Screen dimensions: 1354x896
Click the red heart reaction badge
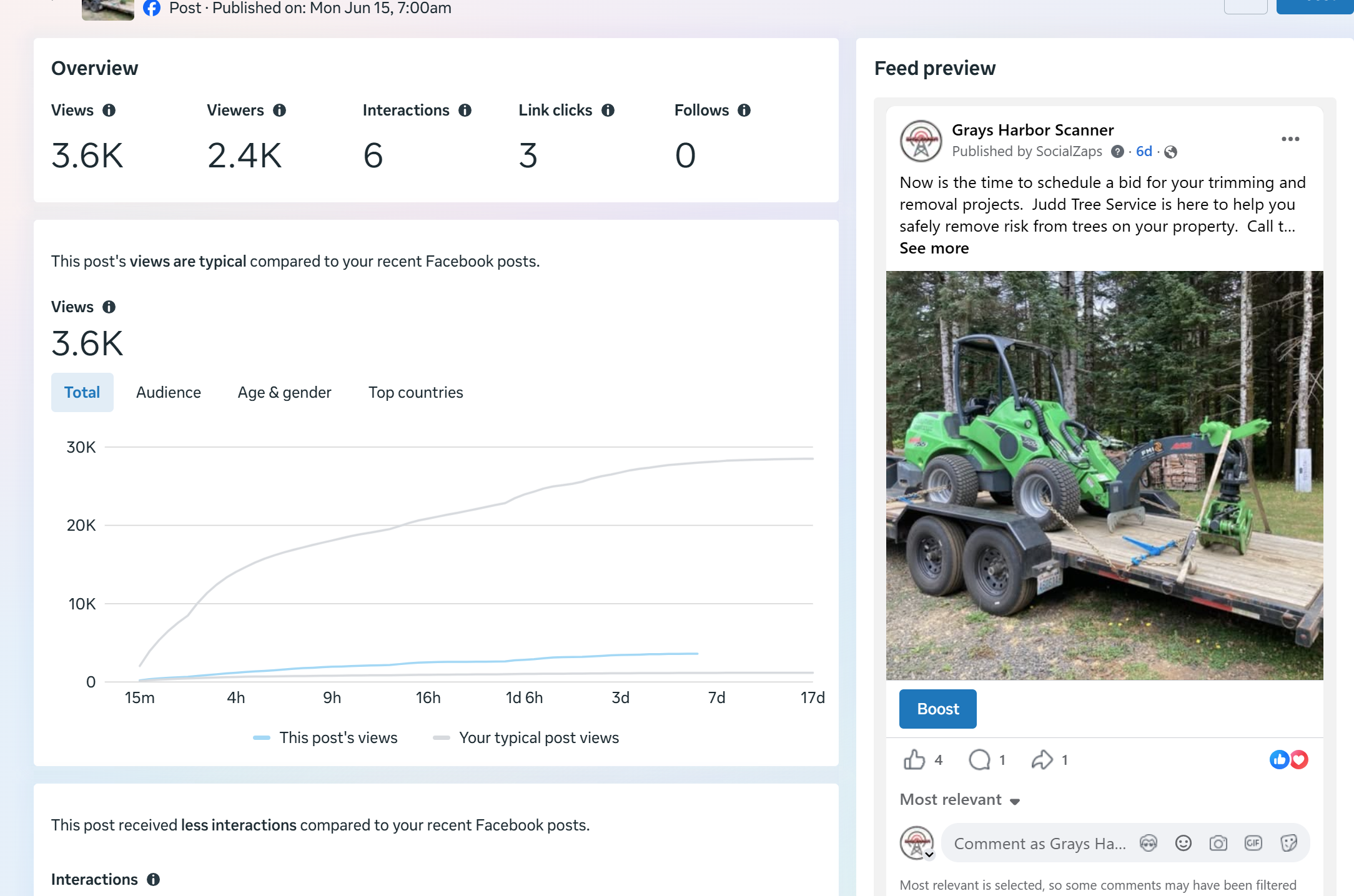(x=1299, y=759)
